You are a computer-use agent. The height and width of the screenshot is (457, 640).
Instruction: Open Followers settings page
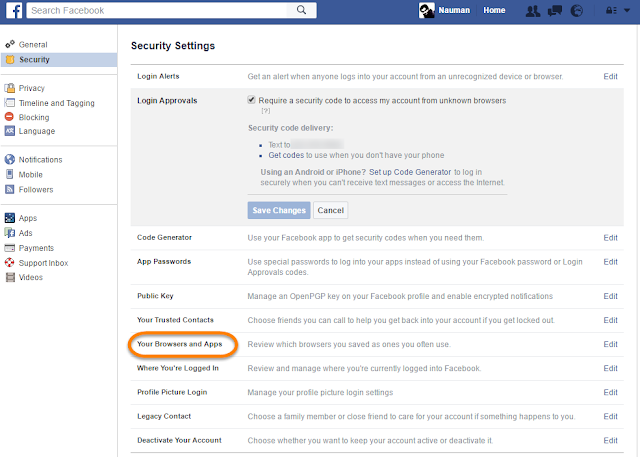pyautogui.click(x=36, y=189)
